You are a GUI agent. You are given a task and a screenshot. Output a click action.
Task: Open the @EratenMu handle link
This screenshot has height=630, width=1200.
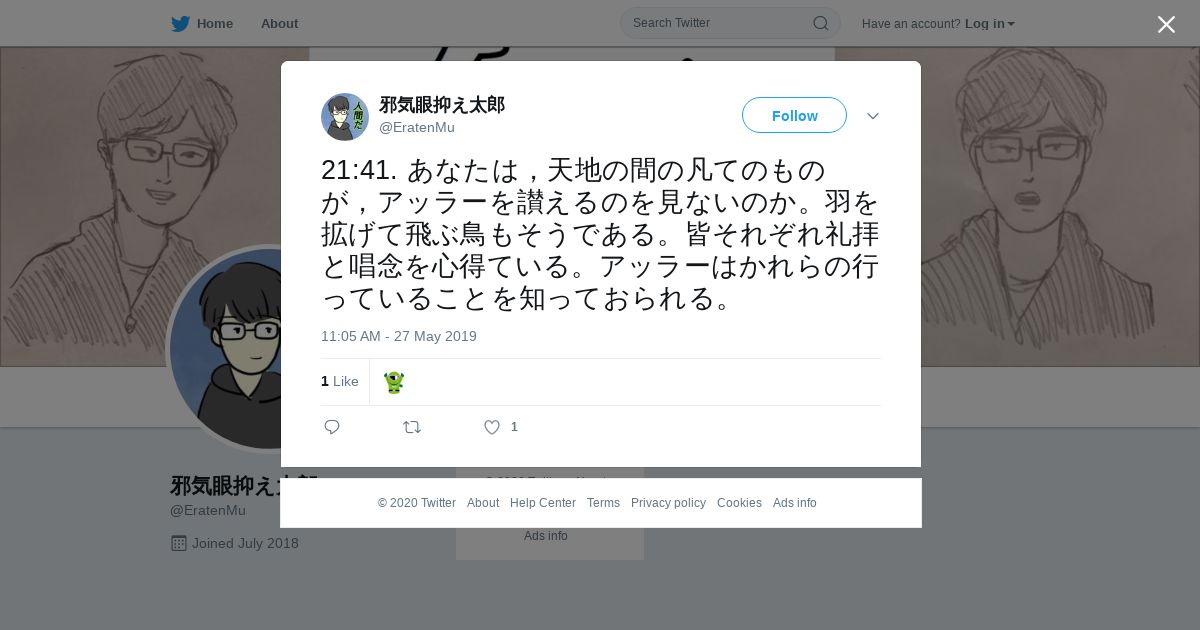417,127
